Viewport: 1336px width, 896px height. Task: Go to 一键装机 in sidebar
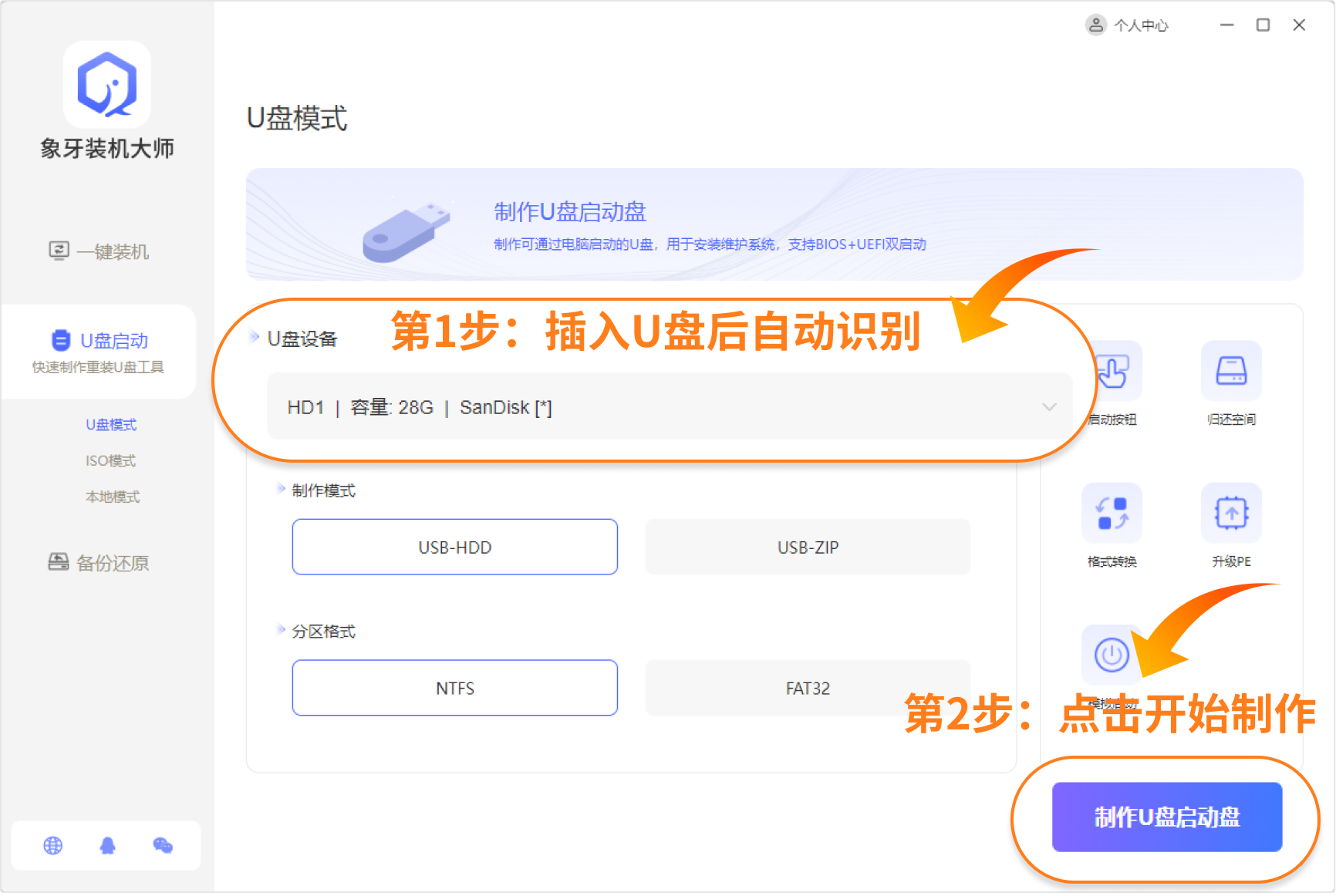[x=99, y=252]
